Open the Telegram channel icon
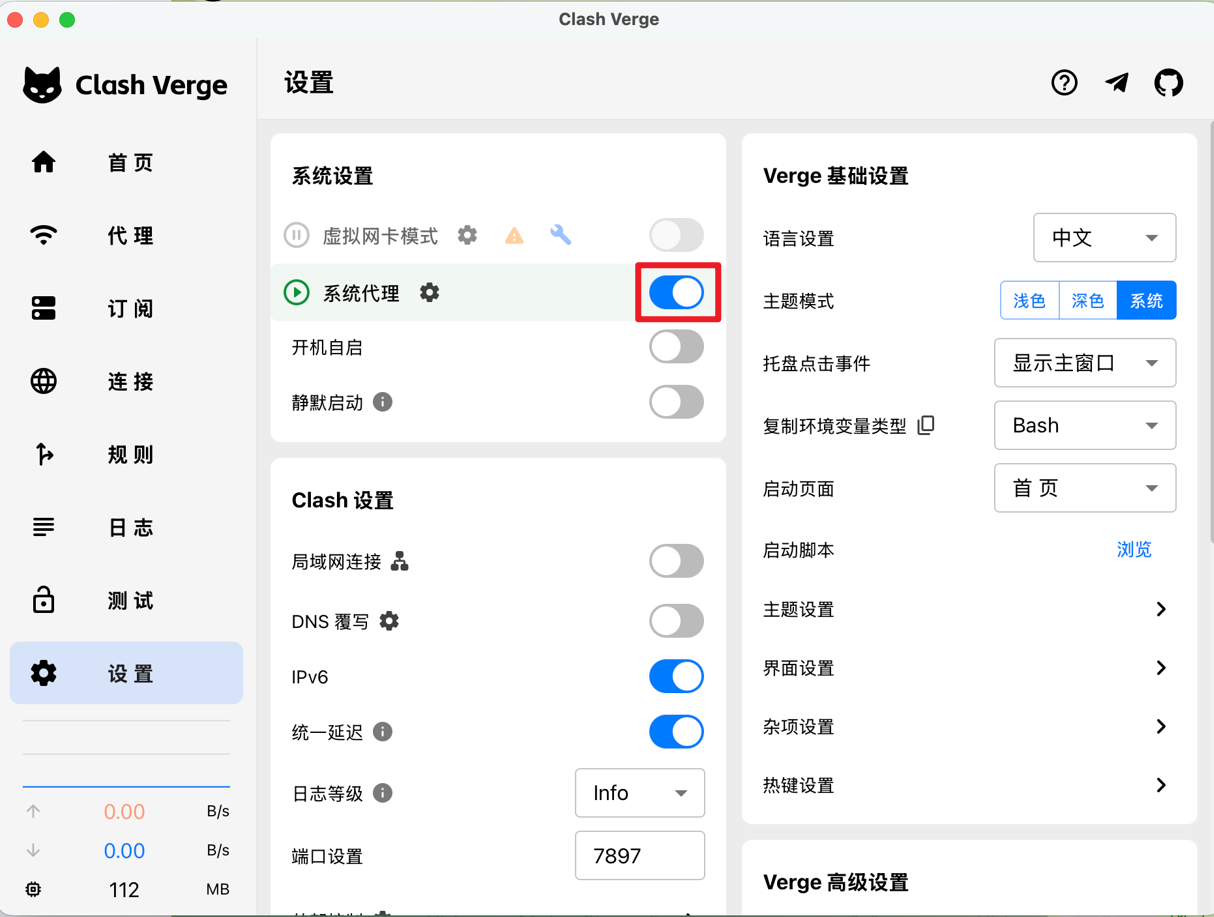 [1117, 83]
